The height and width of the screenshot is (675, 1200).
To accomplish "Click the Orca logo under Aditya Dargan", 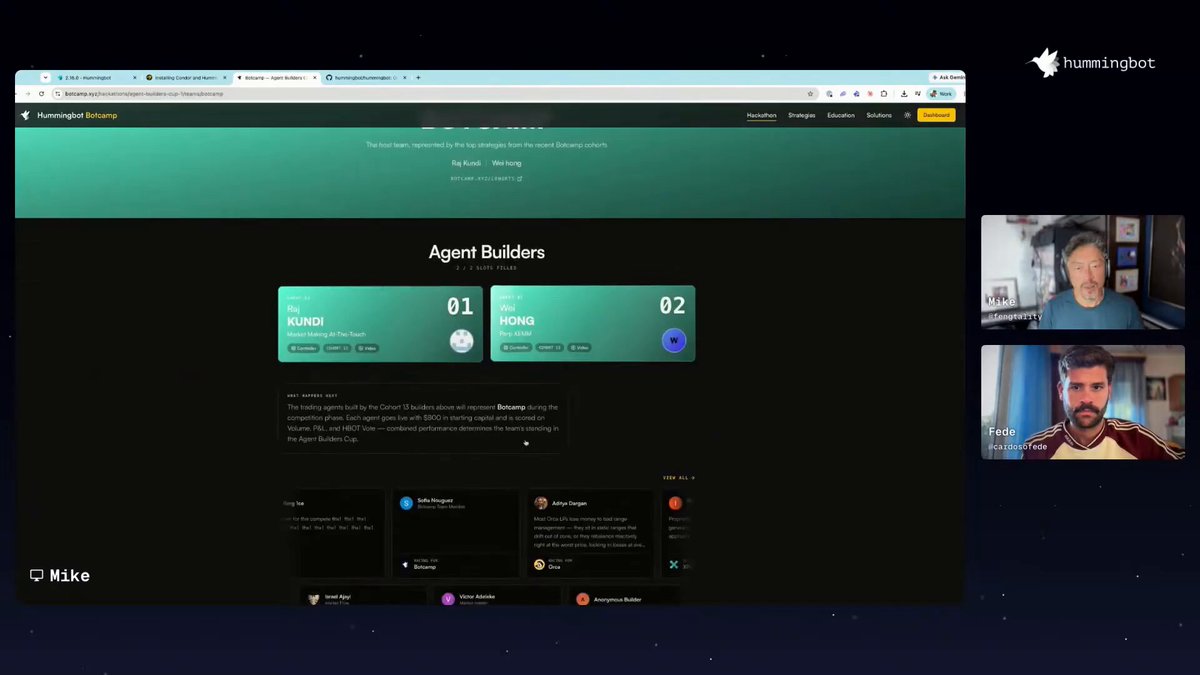I will (539, 564).
